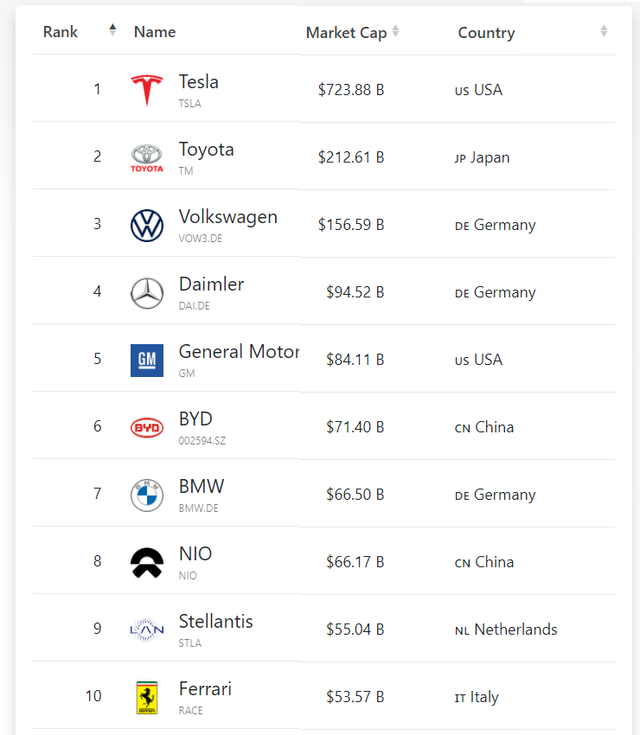Screen dimensions: 640x735
Task: Click the red BYD logo
Action: tap(147, 428)
